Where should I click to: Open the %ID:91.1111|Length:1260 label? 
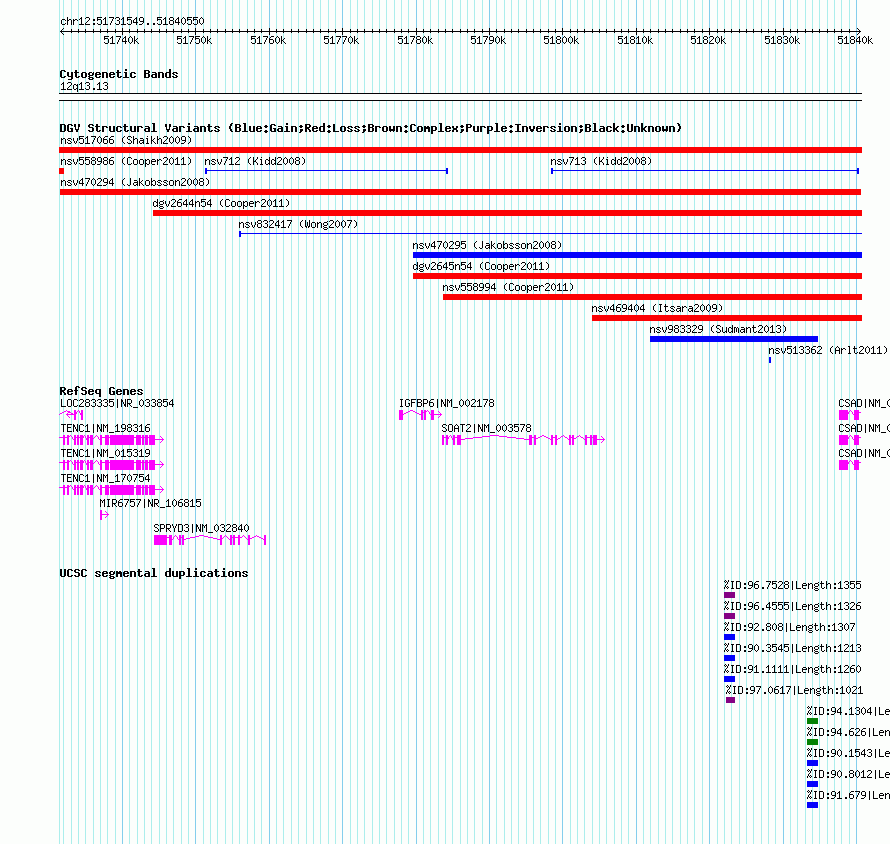click(x=792, y=669)
